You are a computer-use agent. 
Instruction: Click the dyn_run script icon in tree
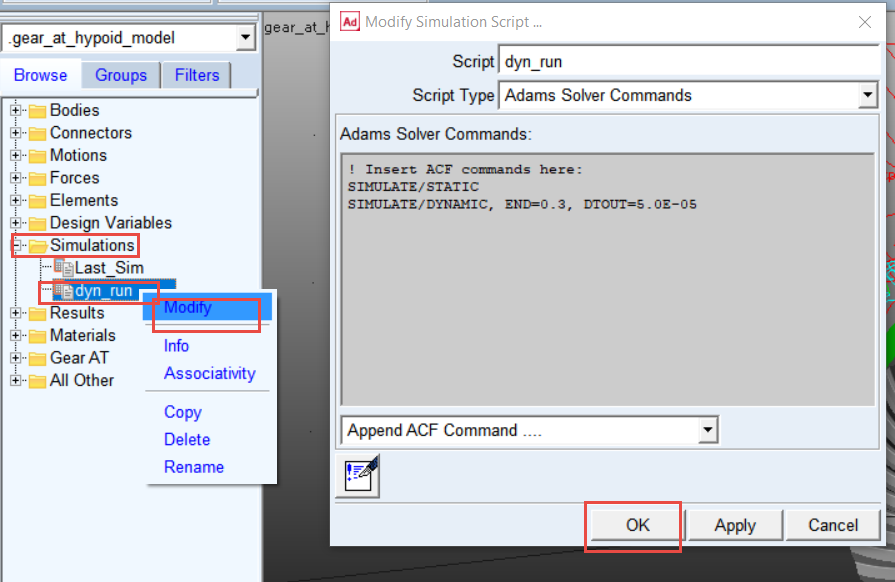point(63,290)
